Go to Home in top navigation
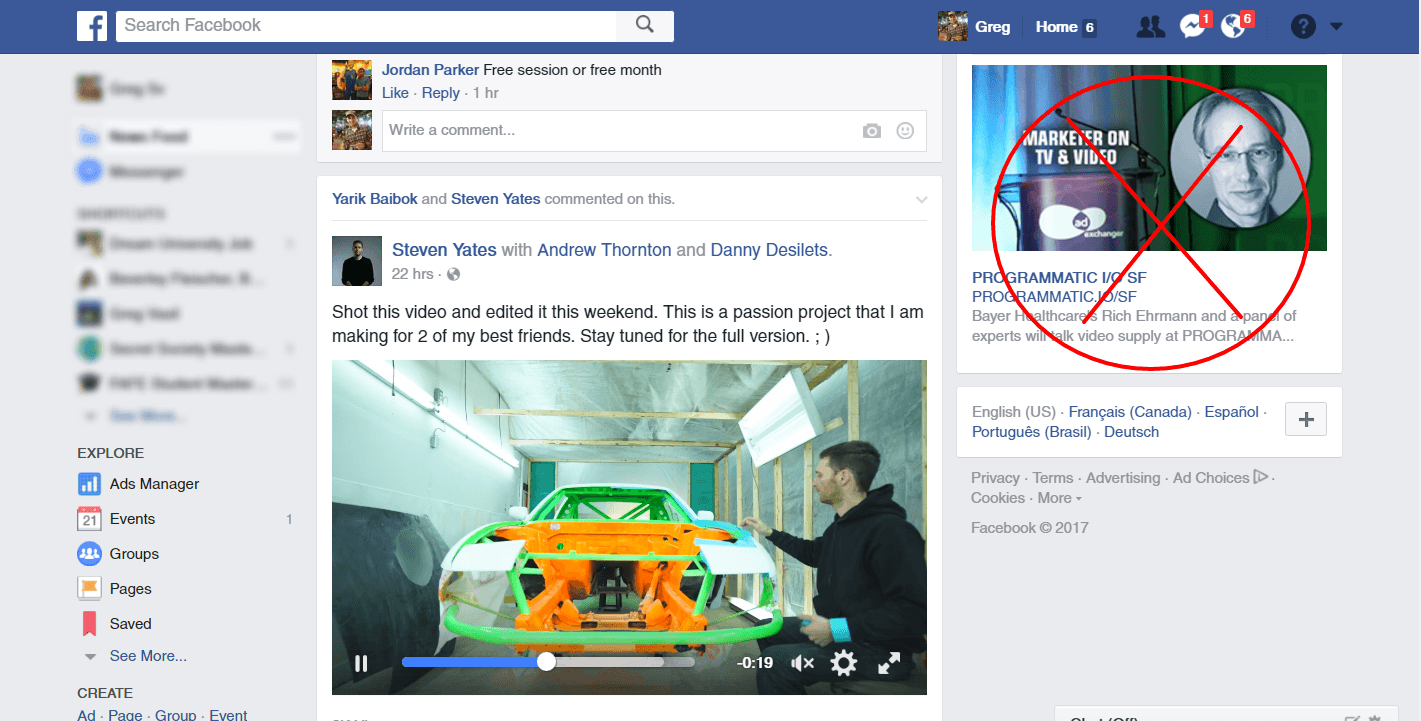Screen dimensions: 1421x721 pyautogui.click(x=1056, y=27)
